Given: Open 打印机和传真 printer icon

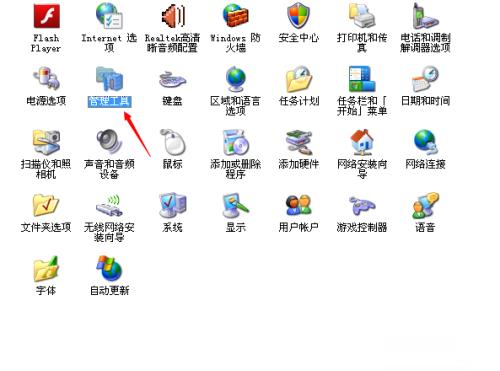Looking at the screenshot, I should tap(362, 15).
